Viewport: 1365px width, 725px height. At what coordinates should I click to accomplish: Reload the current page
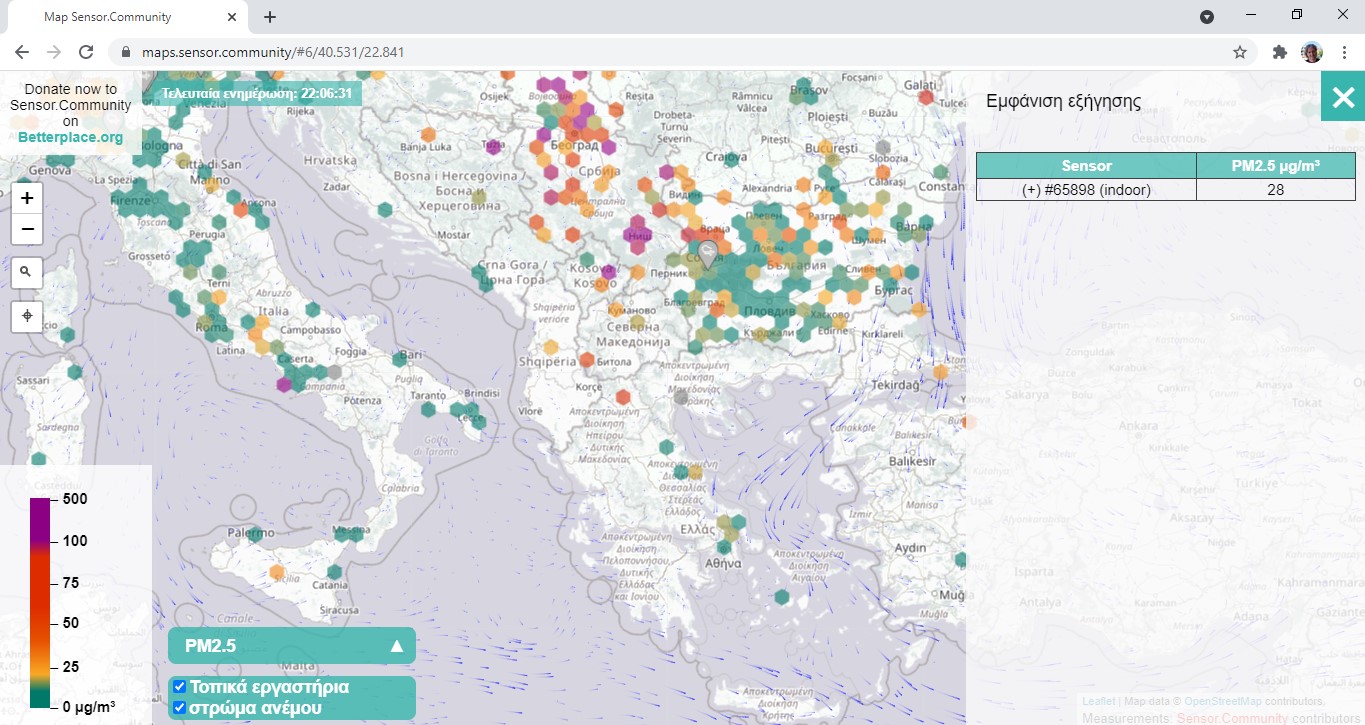tap(86, 52)
